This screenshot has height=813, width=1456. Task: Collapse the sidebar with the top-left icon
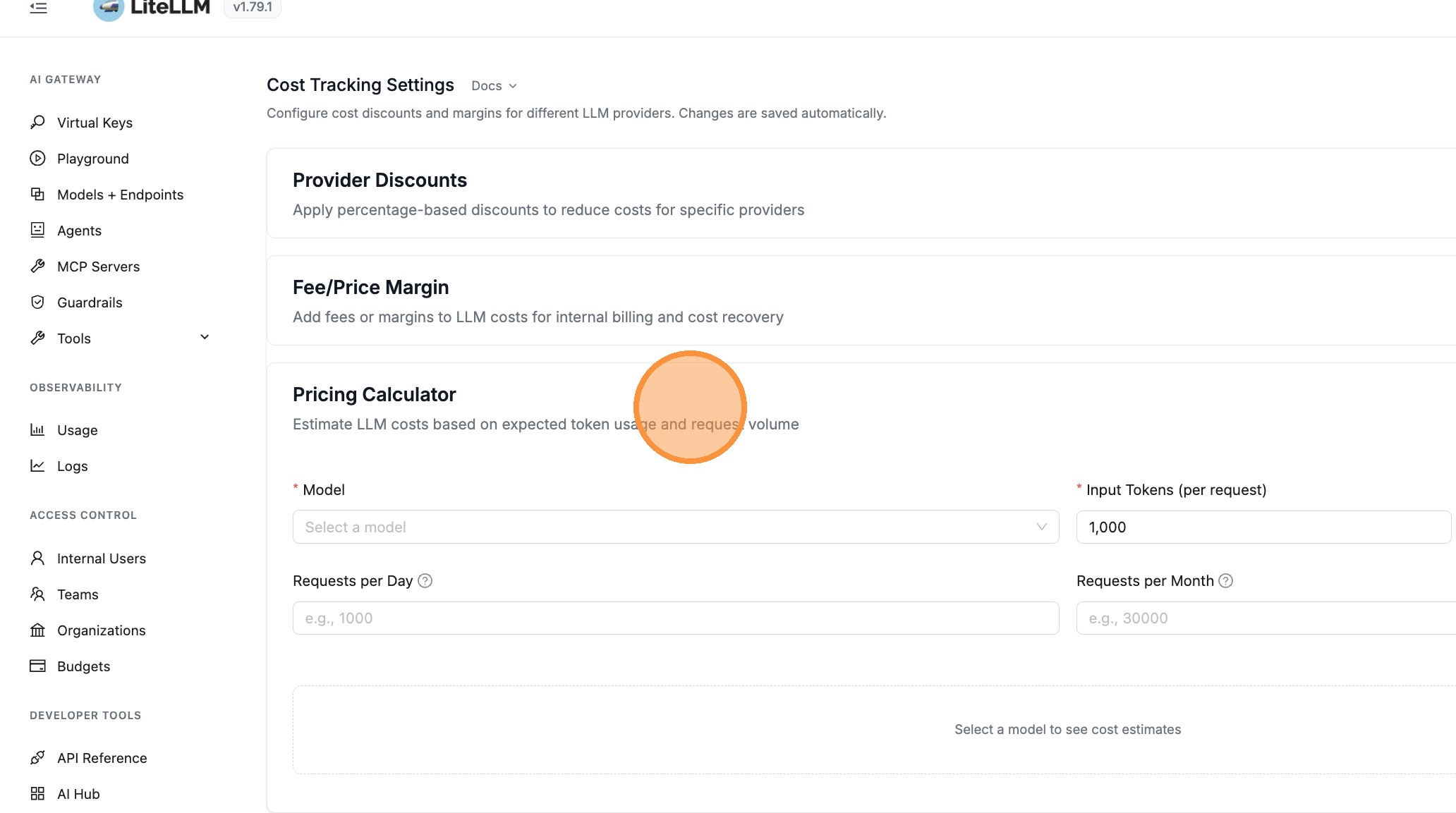click(39, 7)
